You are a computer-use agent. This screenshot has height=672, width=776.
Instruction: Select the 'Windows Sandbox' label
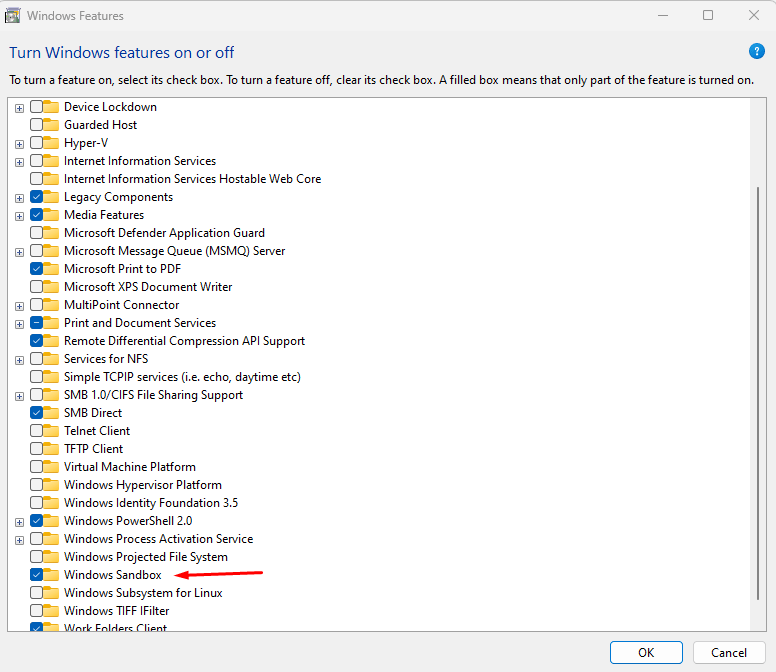pos(113,575)
